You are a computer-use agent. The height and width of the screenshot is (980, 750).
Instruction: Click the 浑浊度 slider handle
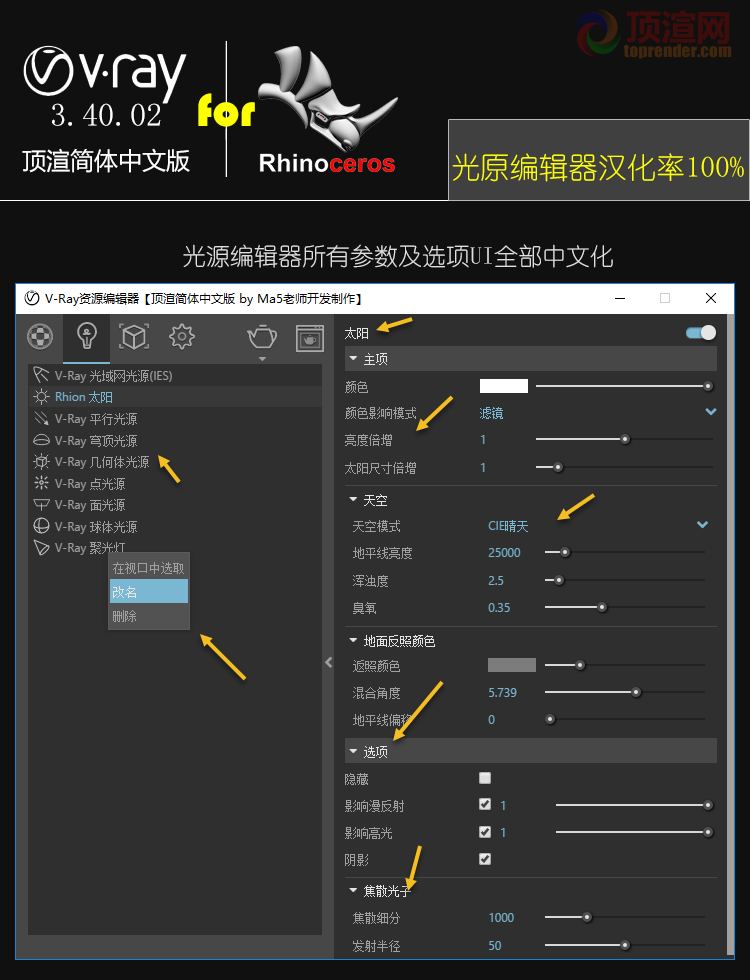[x=559, y=580]
